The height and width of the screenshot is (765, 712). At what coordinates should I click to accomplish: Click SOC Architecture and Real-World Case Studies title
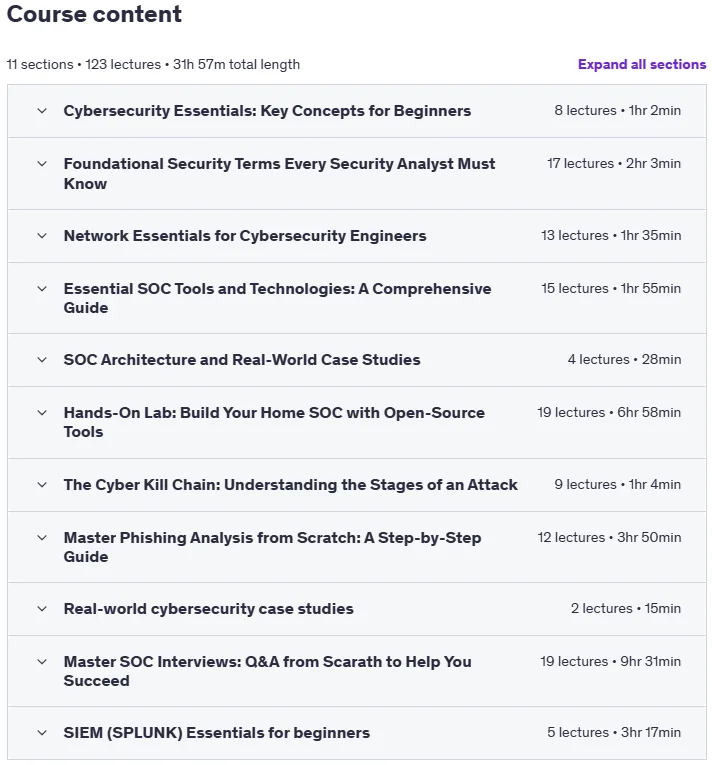tap(242, 360)
